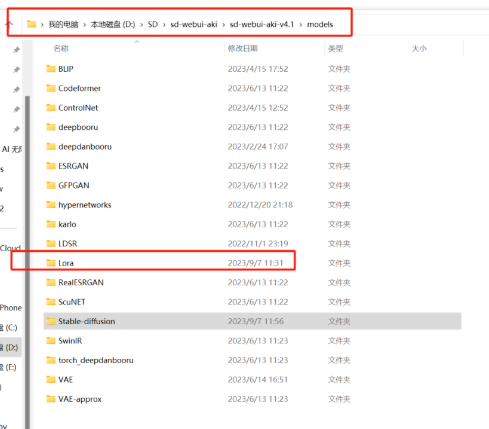The height and width of the screenshot is (429, 489).
Task: Click the date 2023/9/7 11:31
Action: pos(255,263)
